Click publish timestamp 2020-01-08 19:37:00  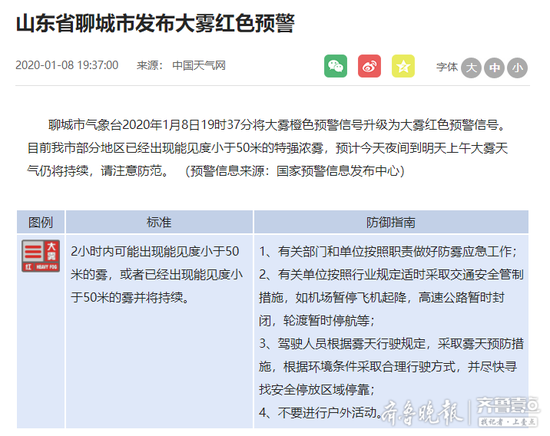tap(67, 65)
